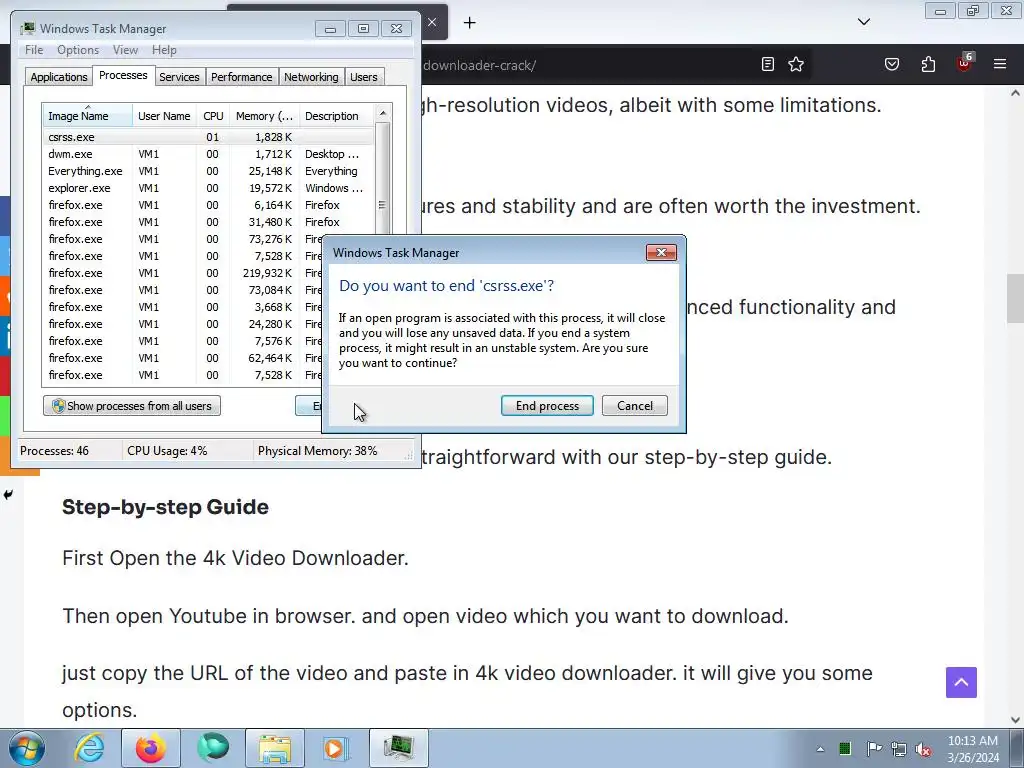
Task: Click the muted volume speaker tray icon
Action: [x=923, y=749]
